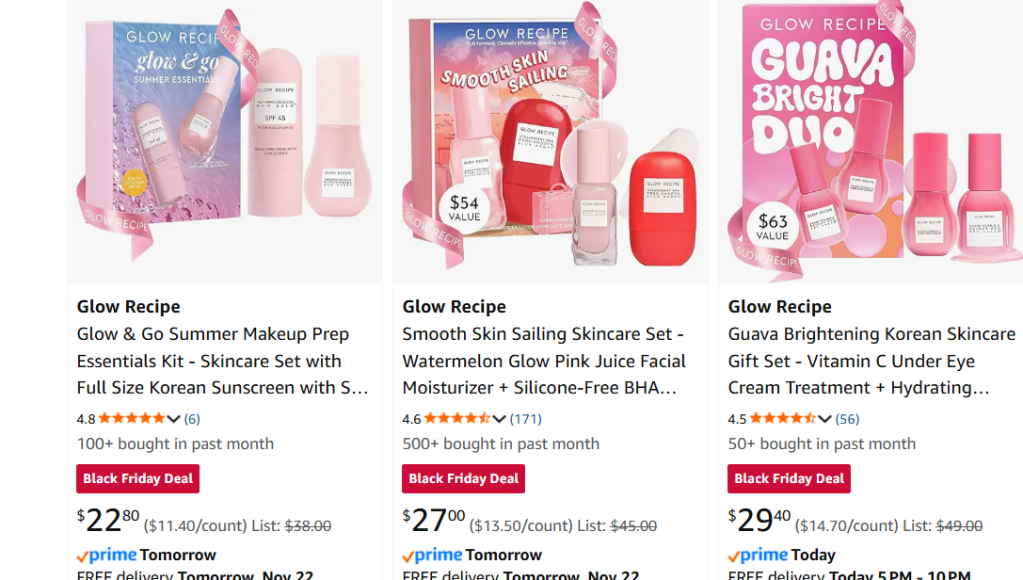Expand rating dropdown for Smooth Skin Sailing set
Image resolution: width=1023 pixels, height=580 pixels.
[499, 419]
